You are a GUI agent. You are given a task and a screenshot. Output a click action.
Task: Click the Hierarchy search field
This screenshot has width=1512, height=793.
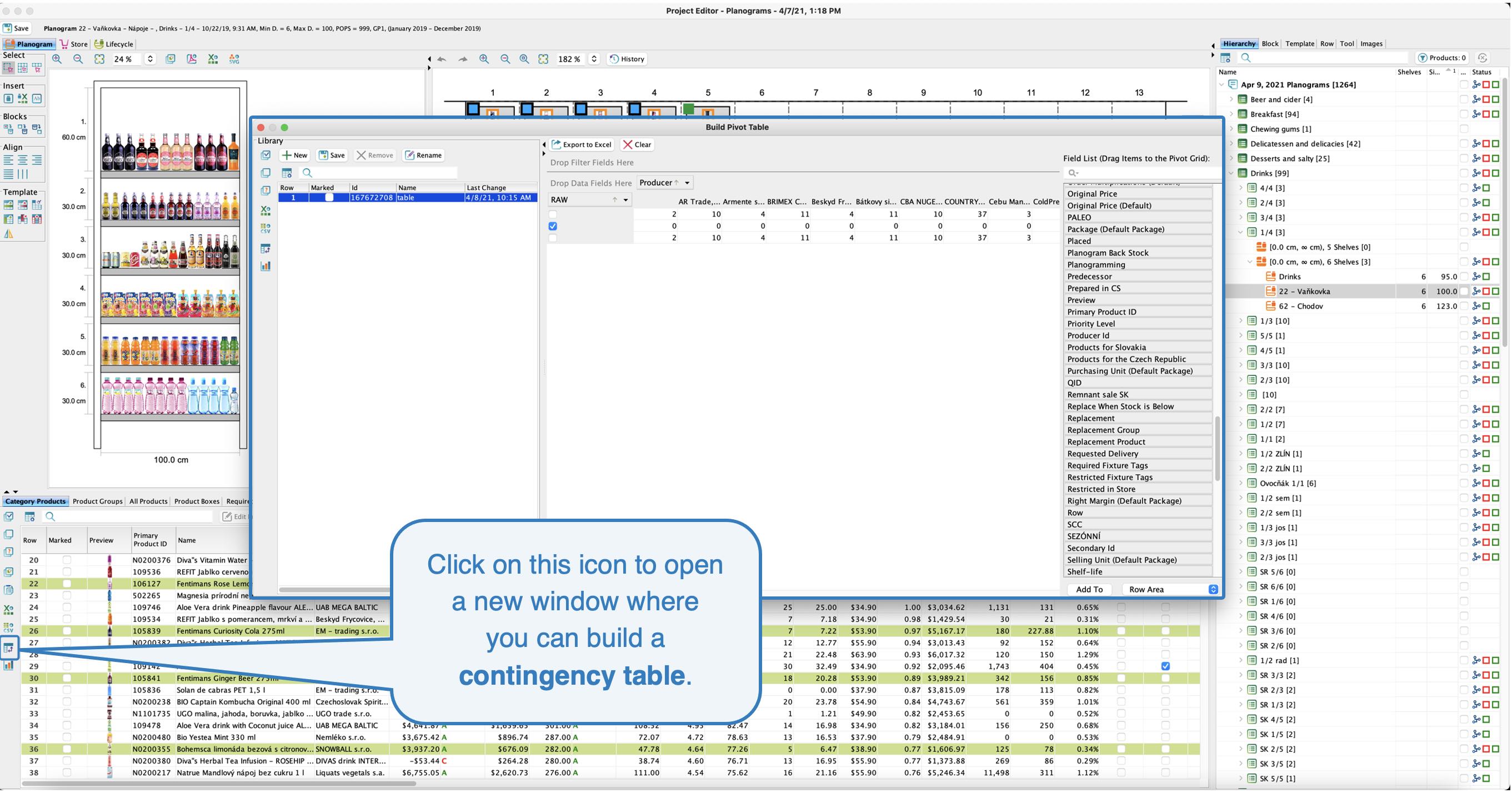click(1323, 58)
